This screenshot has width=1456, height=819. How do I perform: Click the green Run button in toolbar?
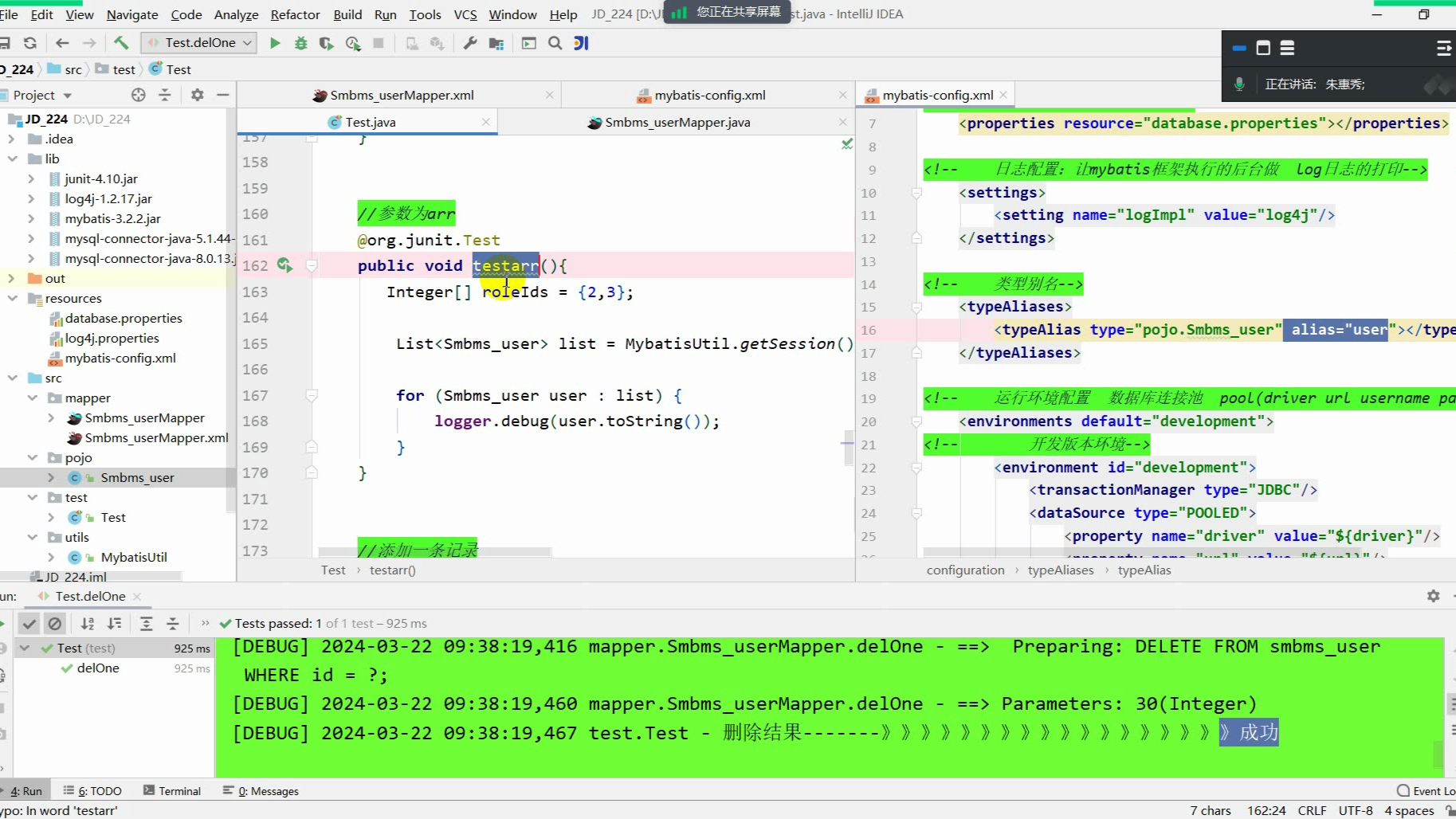point(275,43)
